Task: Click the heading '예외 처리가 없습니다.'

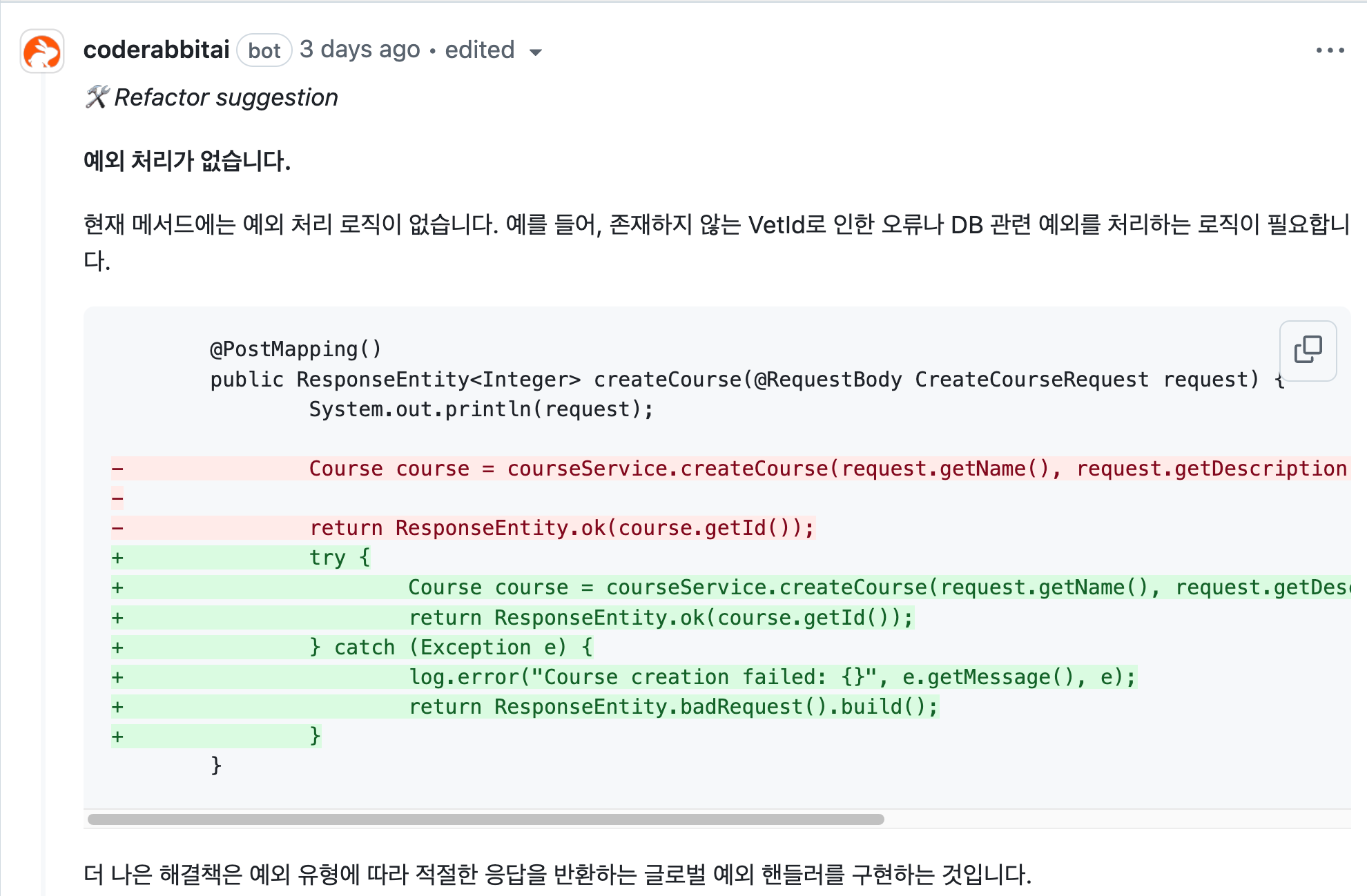Action: tap(188, 160)
